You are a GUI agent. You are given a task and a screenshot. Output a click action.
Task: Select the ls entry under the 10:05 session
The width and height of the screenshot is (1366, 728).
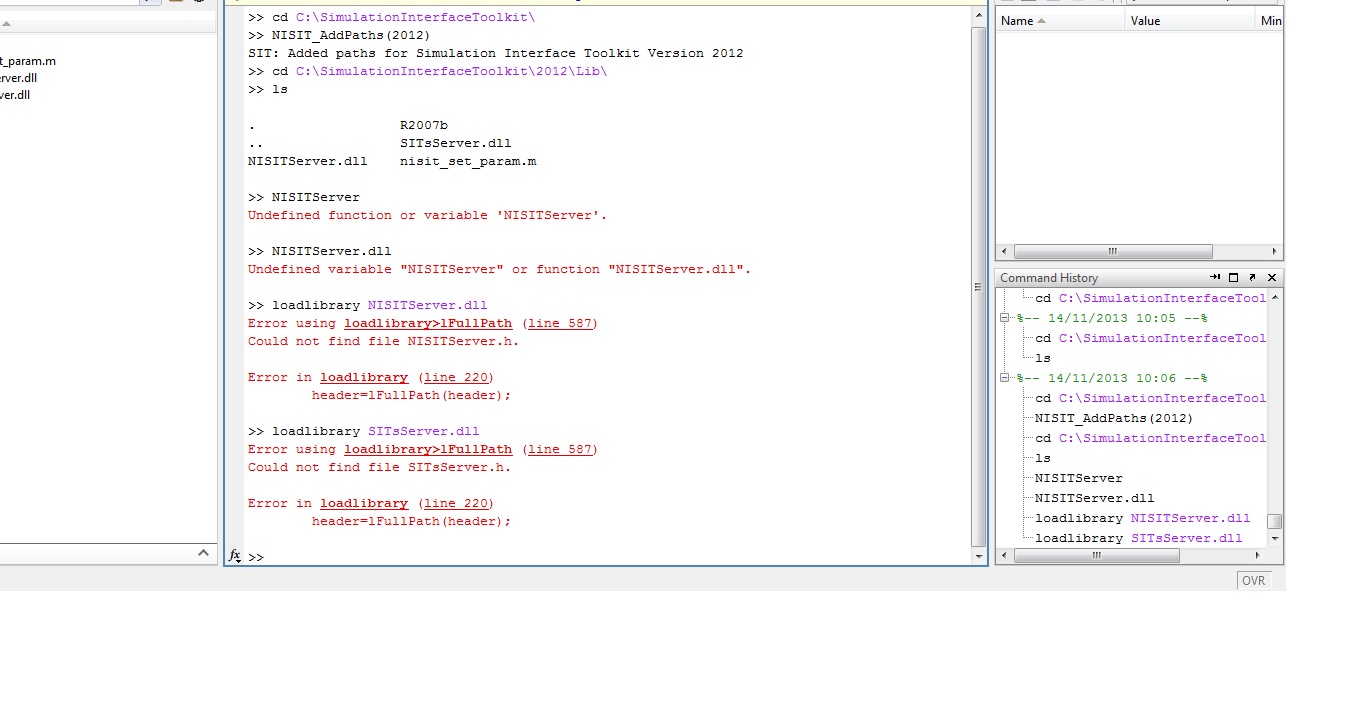pyautogui.click(x=1043, y=358)
